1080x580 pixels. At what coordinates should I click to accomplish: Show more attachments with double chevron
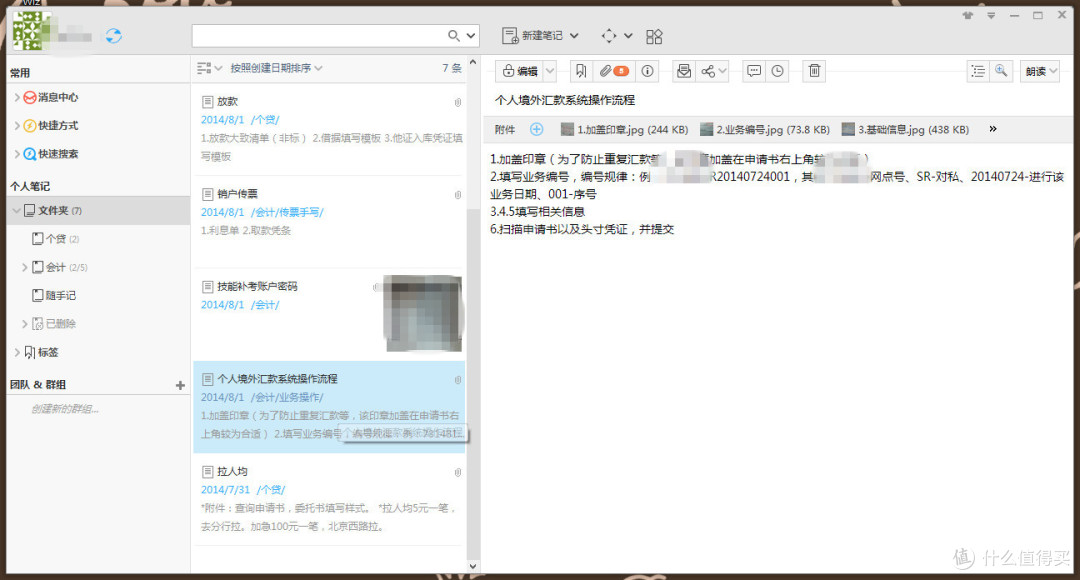pos(993,129)
